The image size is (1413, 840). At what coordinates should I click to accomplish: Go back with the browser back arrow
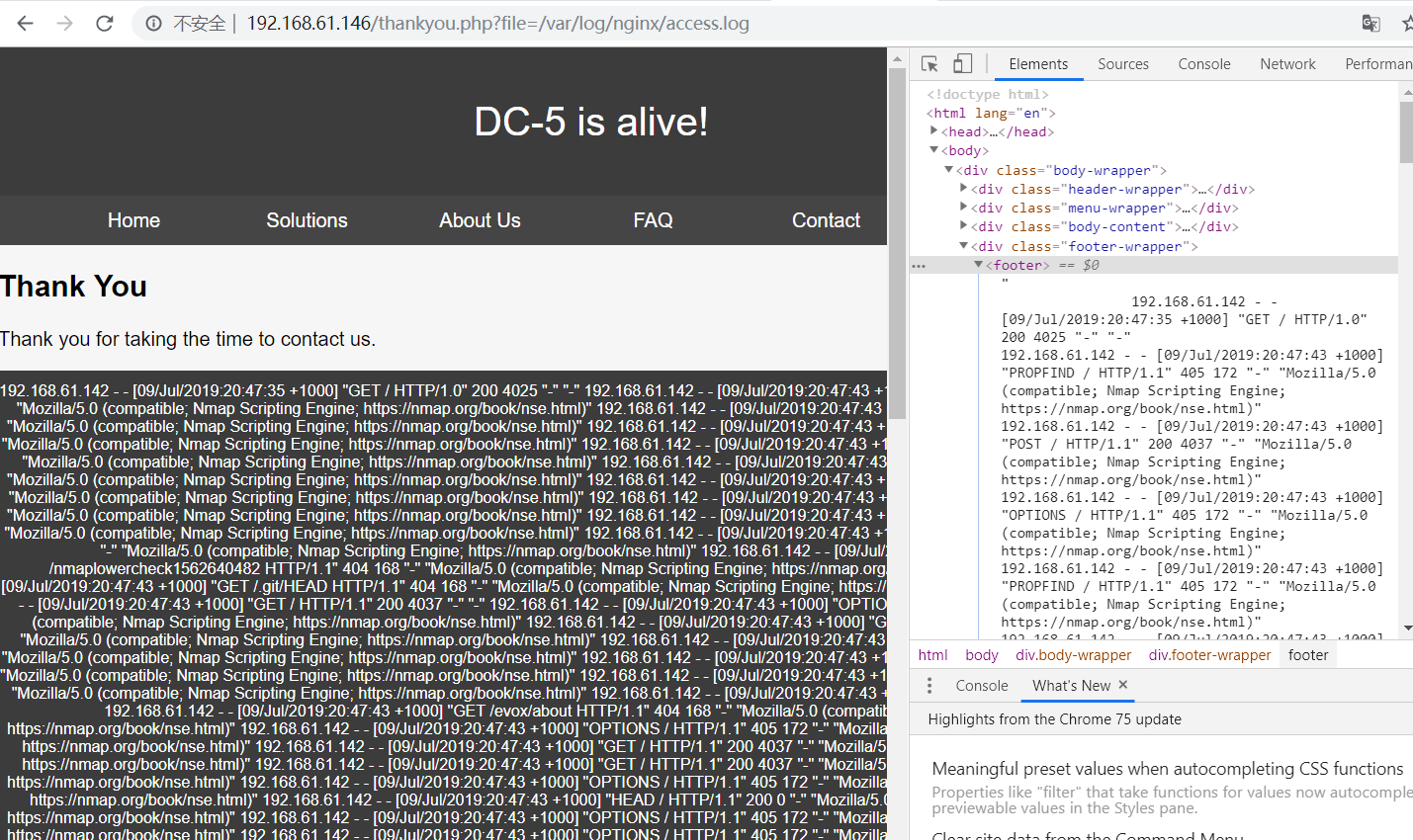pos(26,23)
